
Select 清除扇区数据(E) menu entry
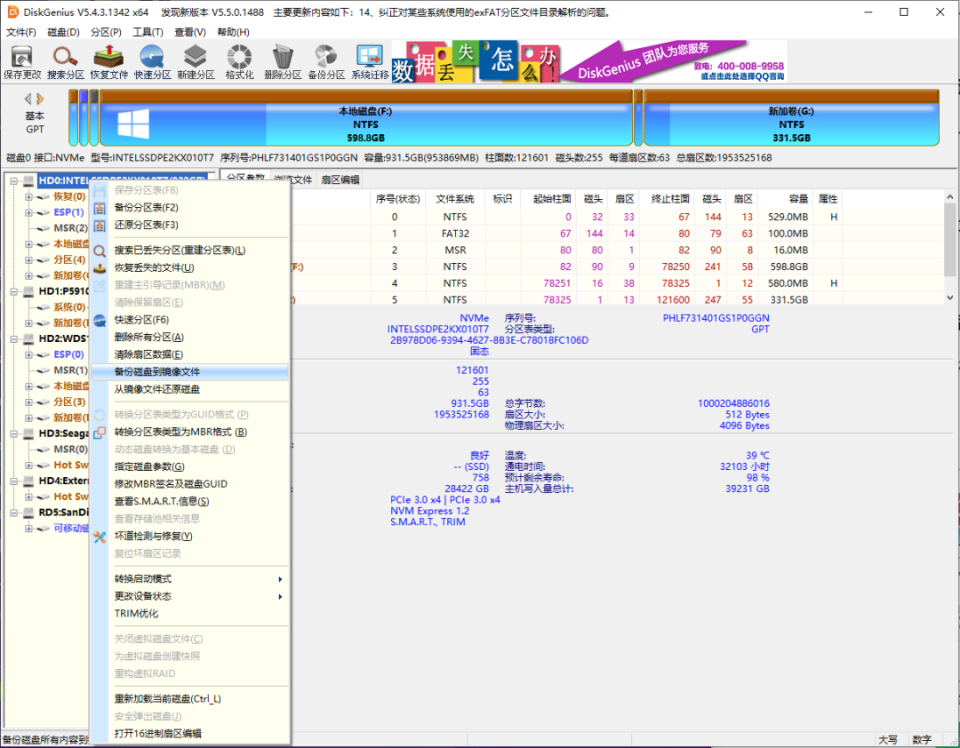(x=190, y=355)
